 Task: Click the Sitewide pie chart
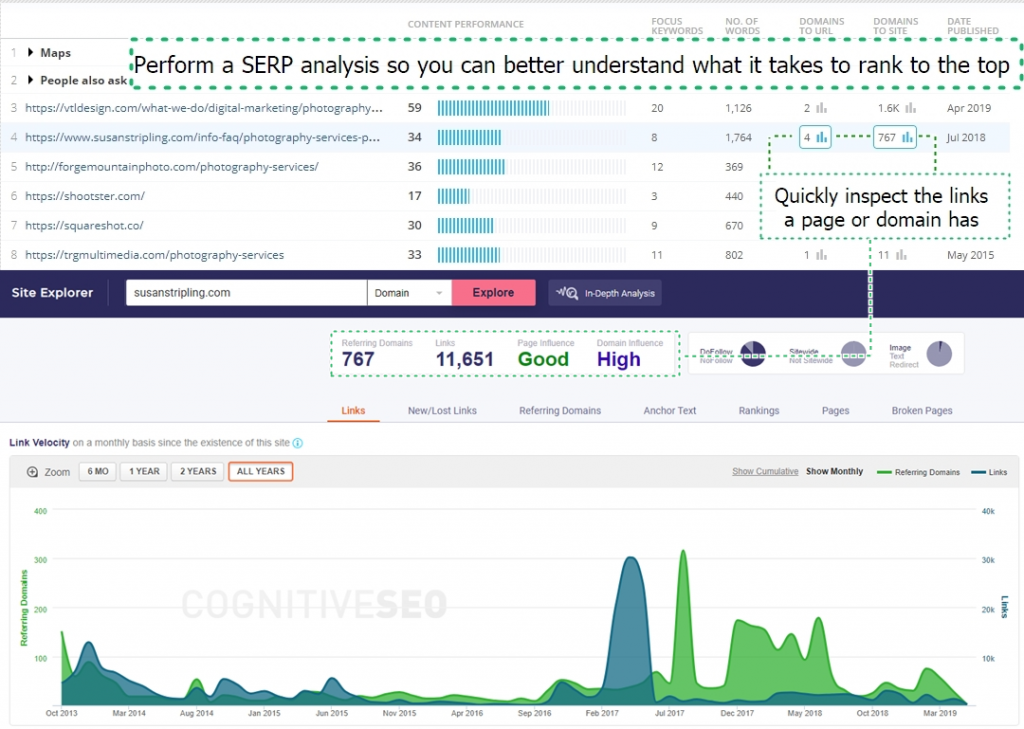point(854,353)
